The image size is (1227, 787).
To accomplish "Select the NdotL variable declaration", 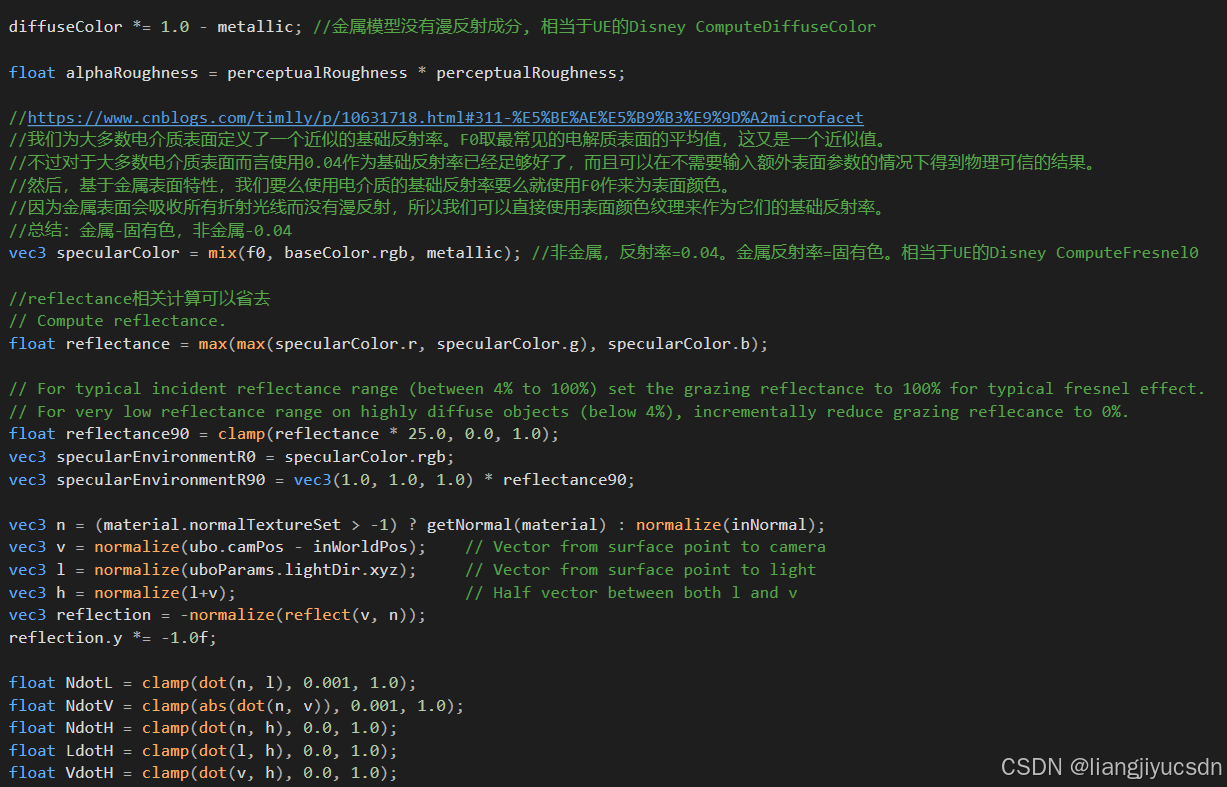I will (87, 682).
